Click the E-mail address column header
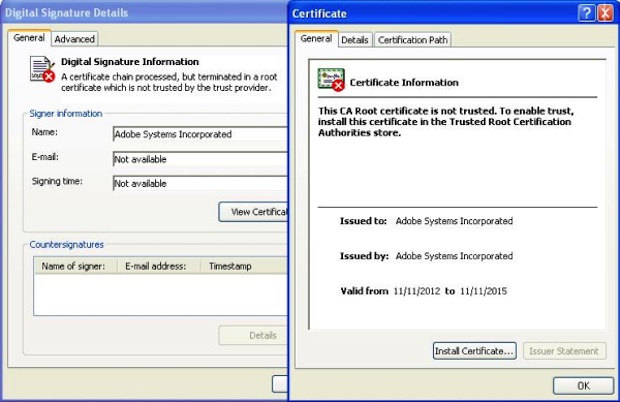Viewport: 620px width, 402px height. tap(158, 267)
